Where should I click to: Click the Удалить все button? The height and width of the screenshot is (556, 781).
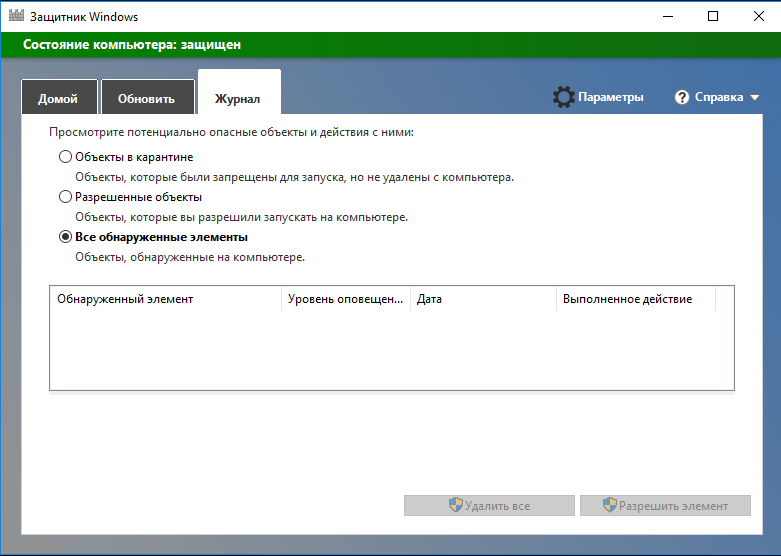489,506
